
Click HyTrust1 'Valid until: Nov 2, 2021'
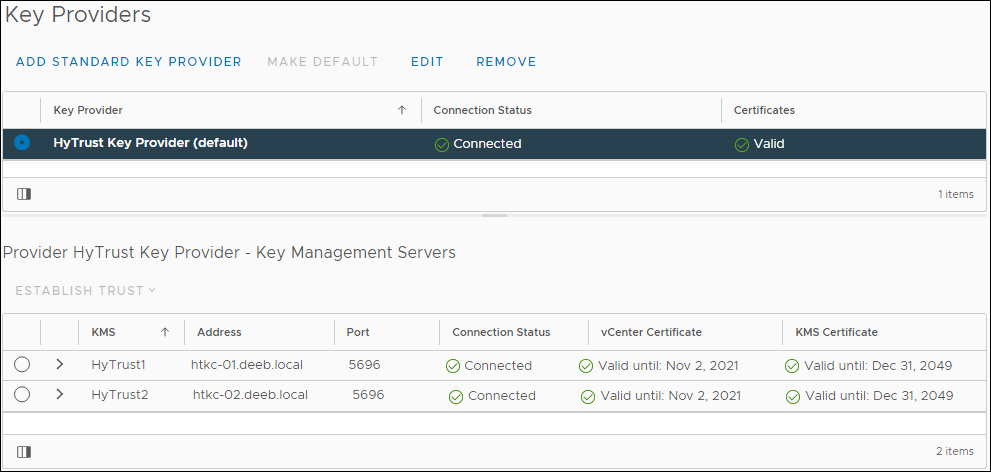(668, 365)
